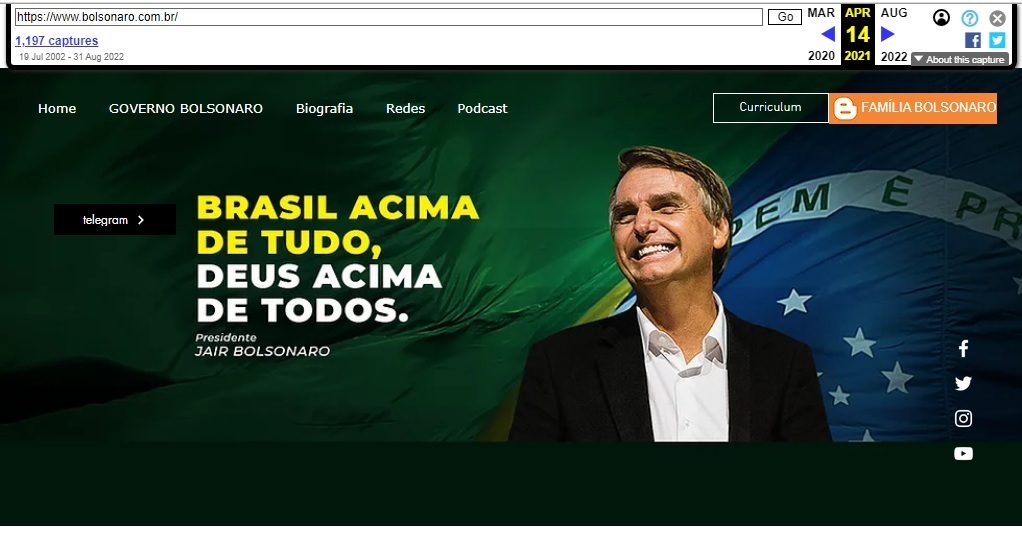Go to previous capture with left arrow
This screenshot has width=1022, height=540.
828,34
